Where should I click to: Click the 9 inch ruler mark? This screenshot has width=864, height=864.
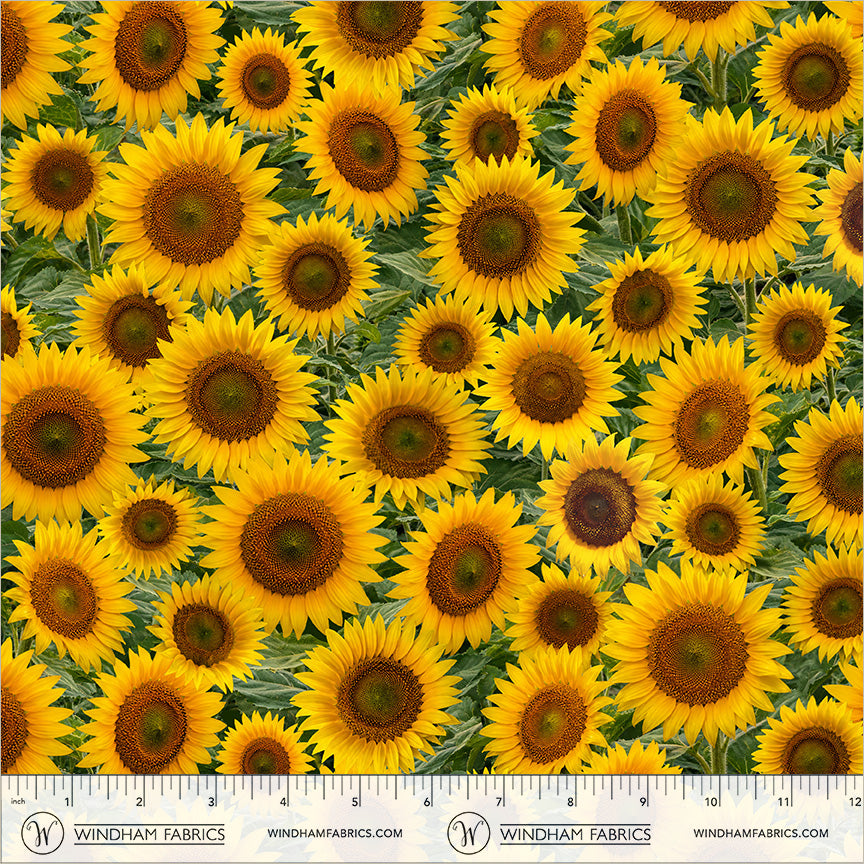click(642, 801)
